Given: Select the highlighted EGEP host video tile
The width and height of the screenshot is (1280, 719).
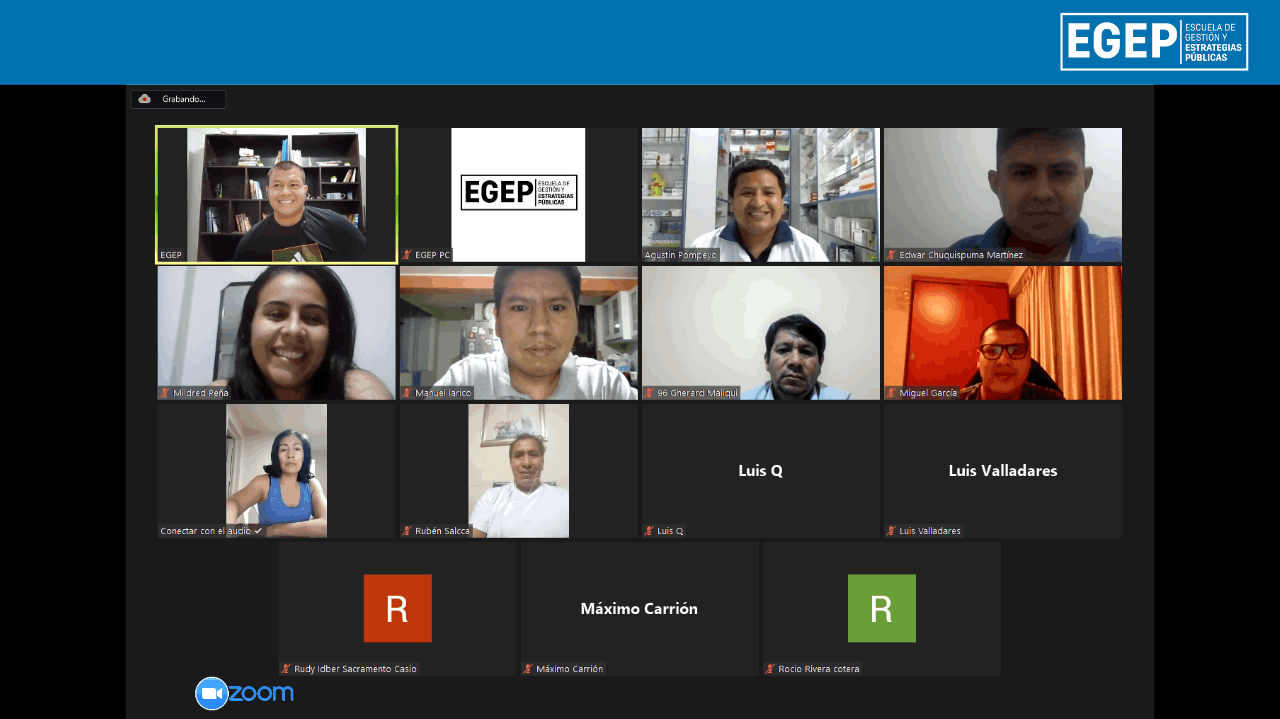Looking at the screenshot, I should pyautogui.click(x=276, y=193).
